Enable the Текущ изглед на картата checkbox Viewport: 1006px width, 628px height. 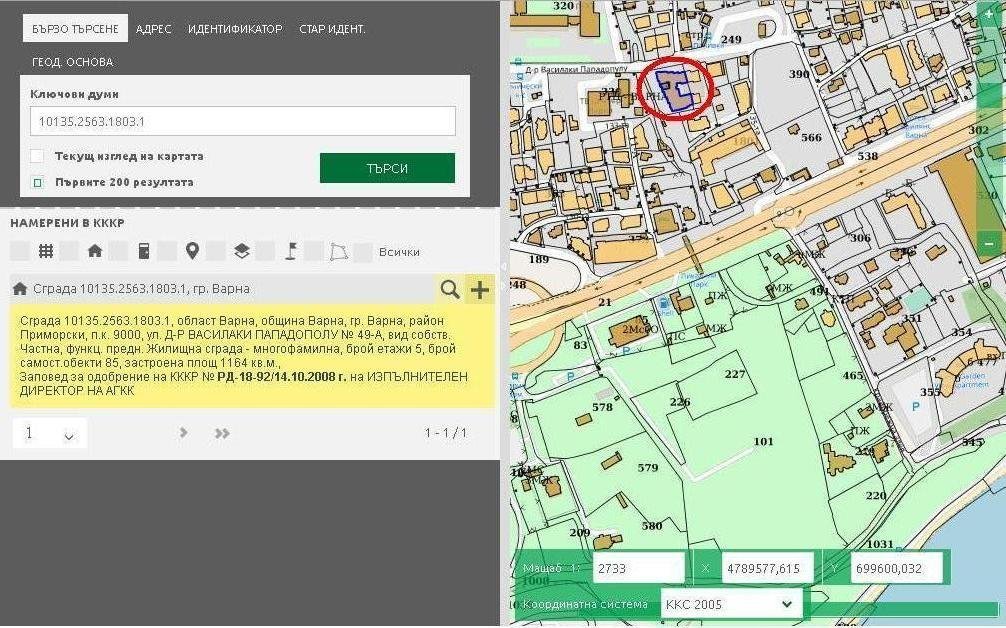[x=37, y=156]
